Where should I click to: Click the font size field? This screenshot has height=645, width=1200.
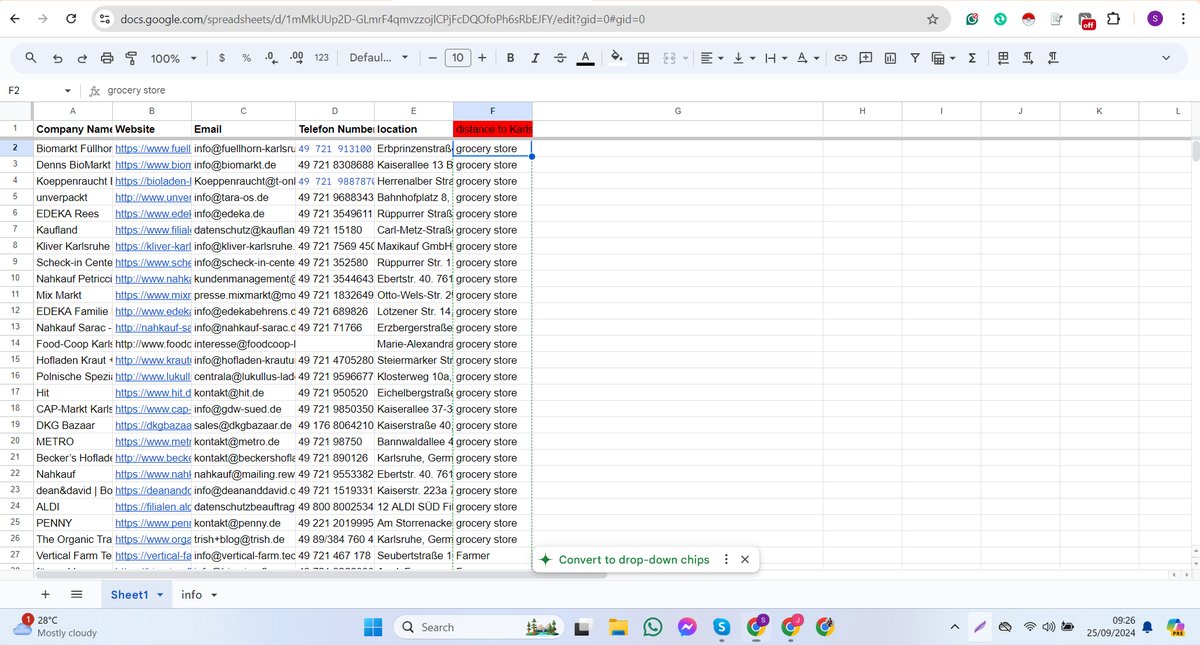[457, 59]
